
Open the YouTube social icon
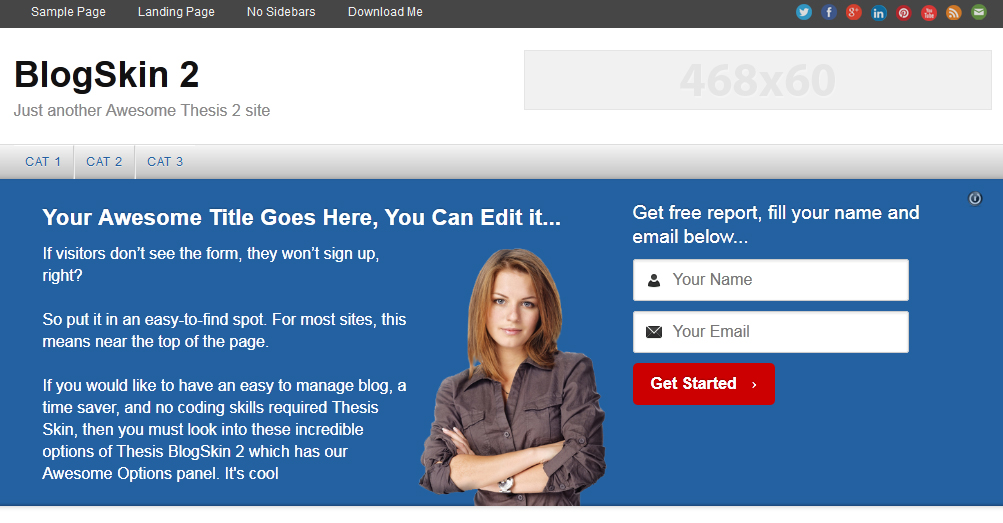(929, 12)
